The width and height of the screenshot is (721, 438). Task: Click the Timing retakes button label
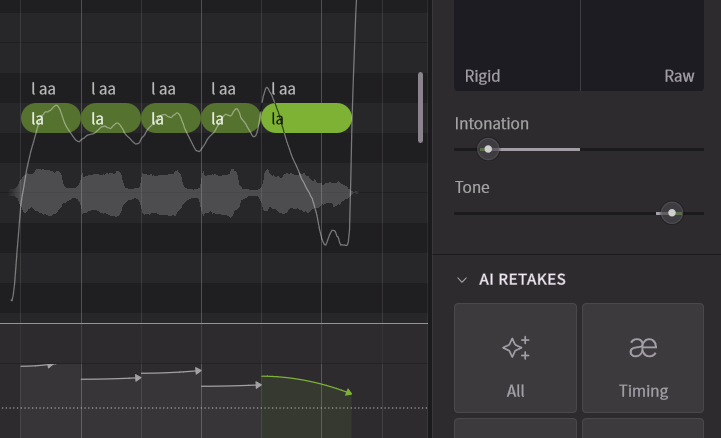[643, 391]
